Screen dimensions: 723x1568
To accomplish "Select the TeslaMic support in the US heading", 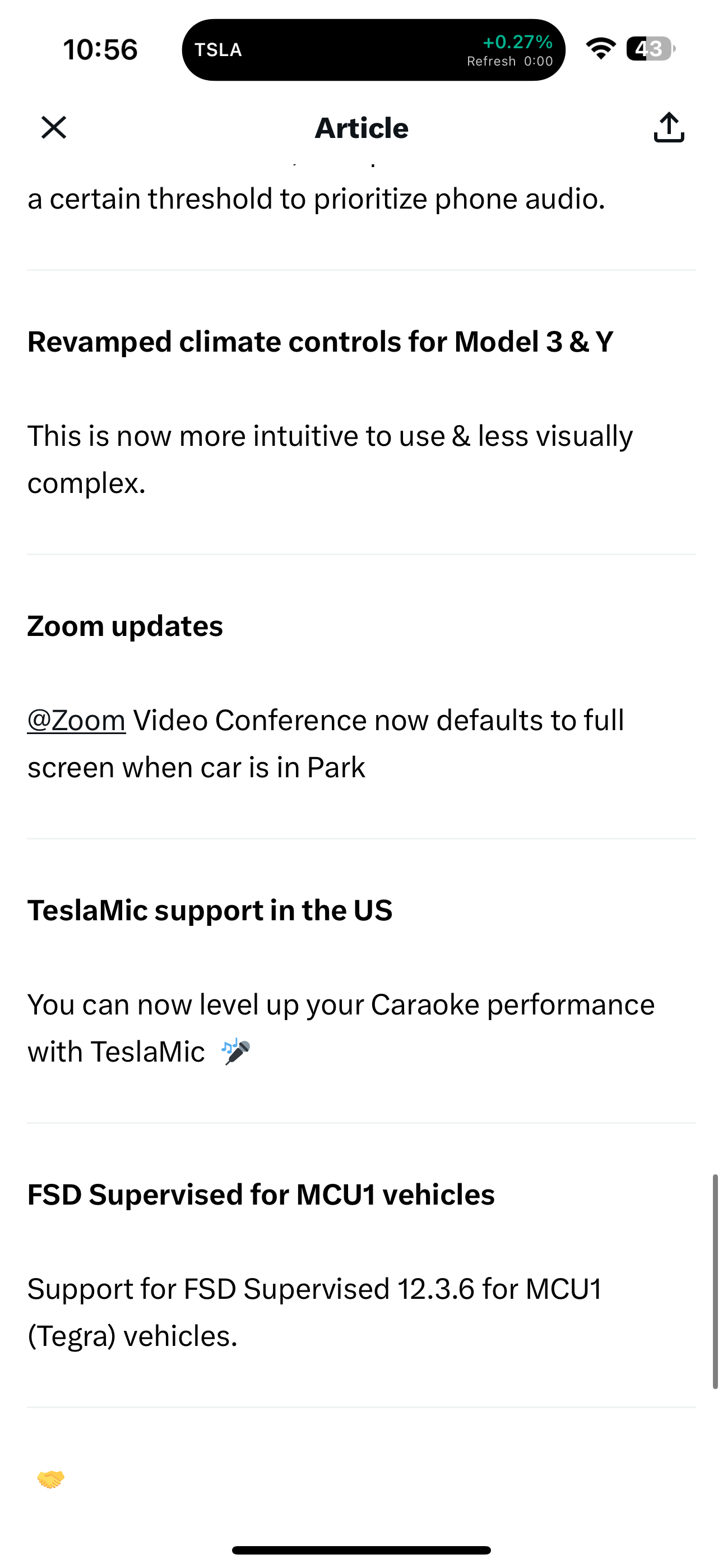I will point(210,910).
